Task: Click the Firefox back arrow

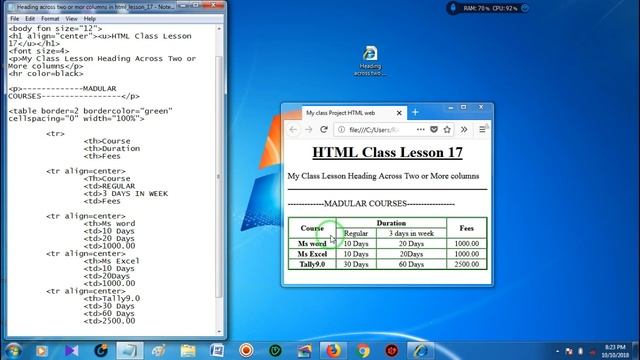Action: tap(293, 129)
